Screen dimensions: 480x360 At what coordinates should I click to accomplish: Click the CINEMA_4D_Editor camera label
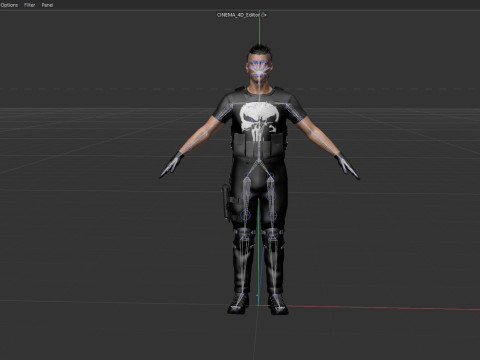238,15
